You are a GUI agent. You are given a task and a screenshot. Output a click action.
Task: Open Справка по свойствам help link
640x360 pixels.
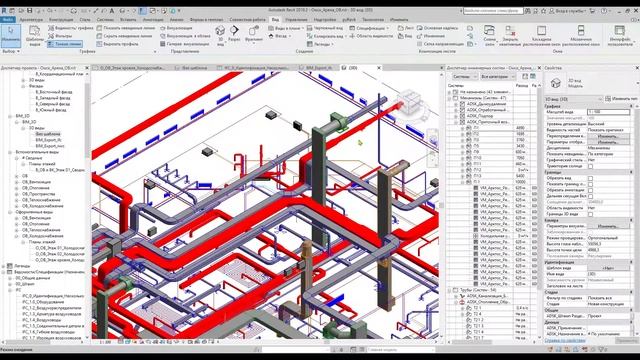pos(565,340)
